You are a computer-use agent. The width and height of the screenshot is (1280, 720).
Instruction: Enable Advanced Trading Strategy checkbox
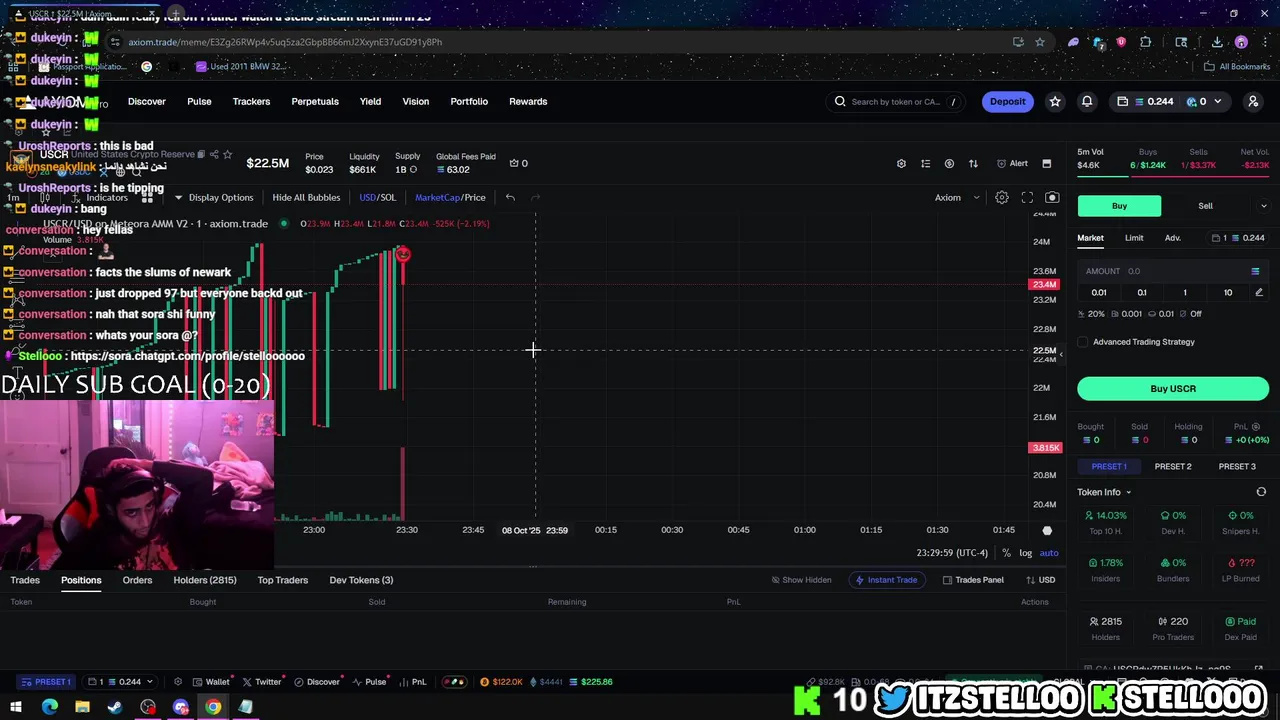(1083, 342)
